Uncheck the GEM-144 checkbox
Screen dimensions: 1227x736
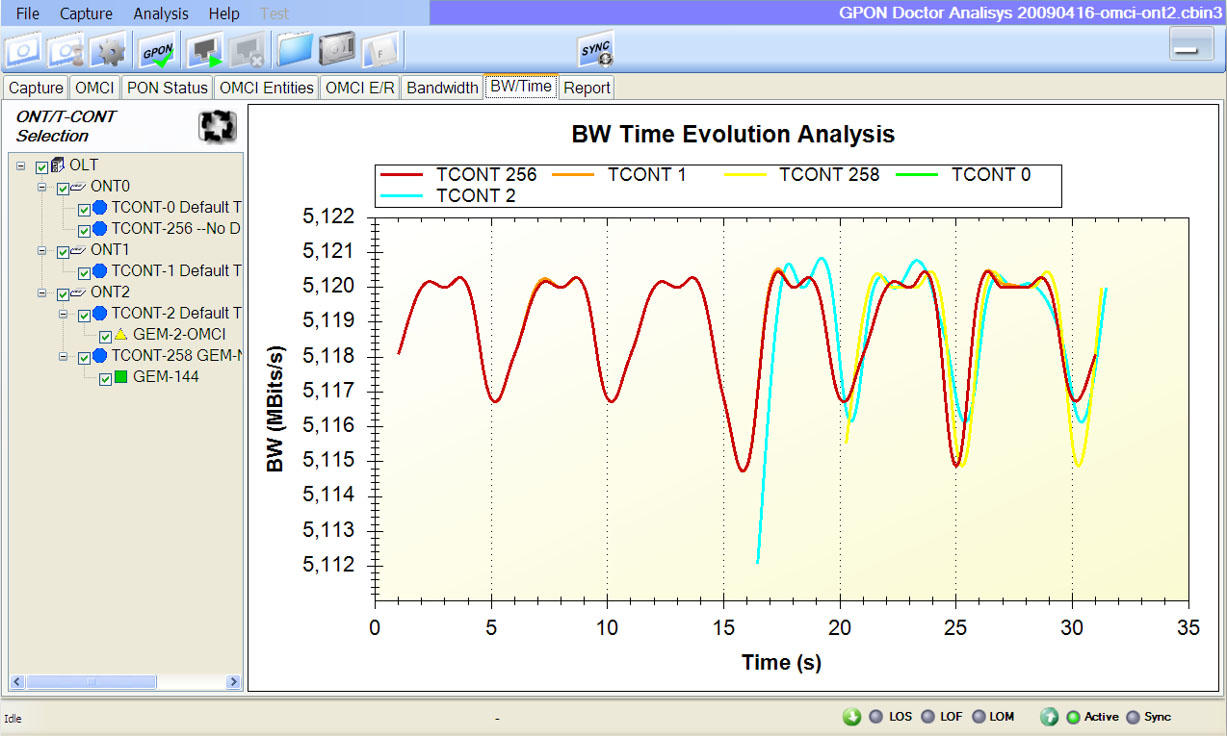point(106,379)
